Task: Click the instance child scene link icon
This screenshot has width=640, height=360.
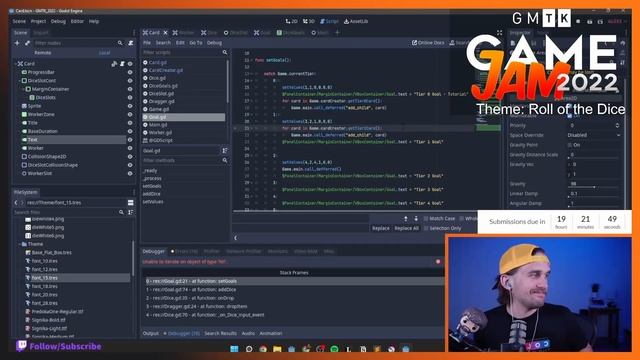Action: pos(27,43)
